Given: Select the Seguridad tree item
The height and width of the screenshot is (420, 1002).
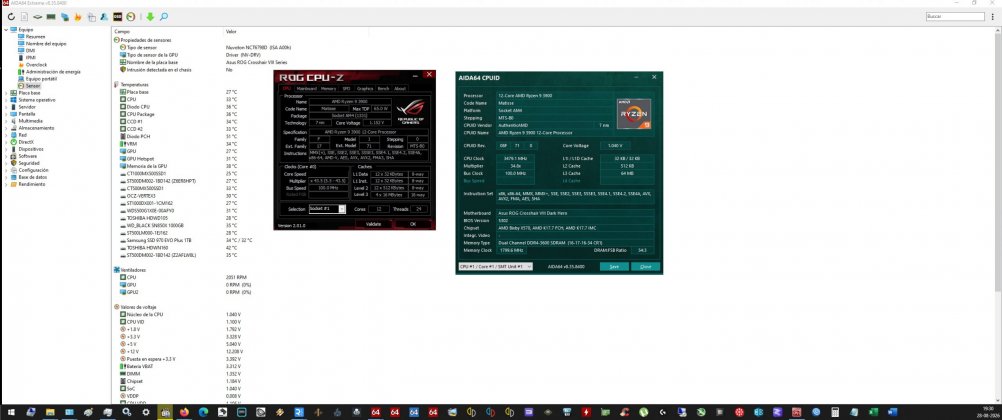Looking at the screenshot, I should click(x=29, y=163).
